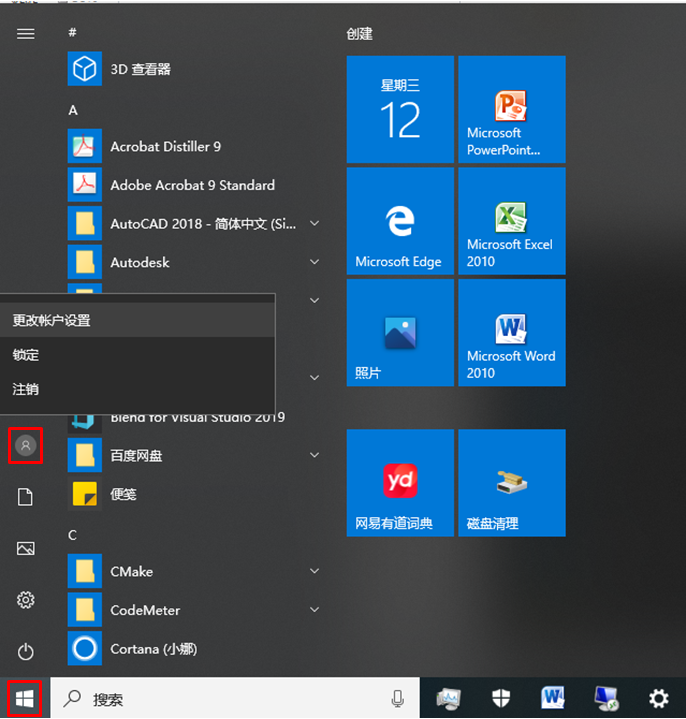Select 更改帐户设置 in account menu
The image size is (686, 719).
coord(138,320)
